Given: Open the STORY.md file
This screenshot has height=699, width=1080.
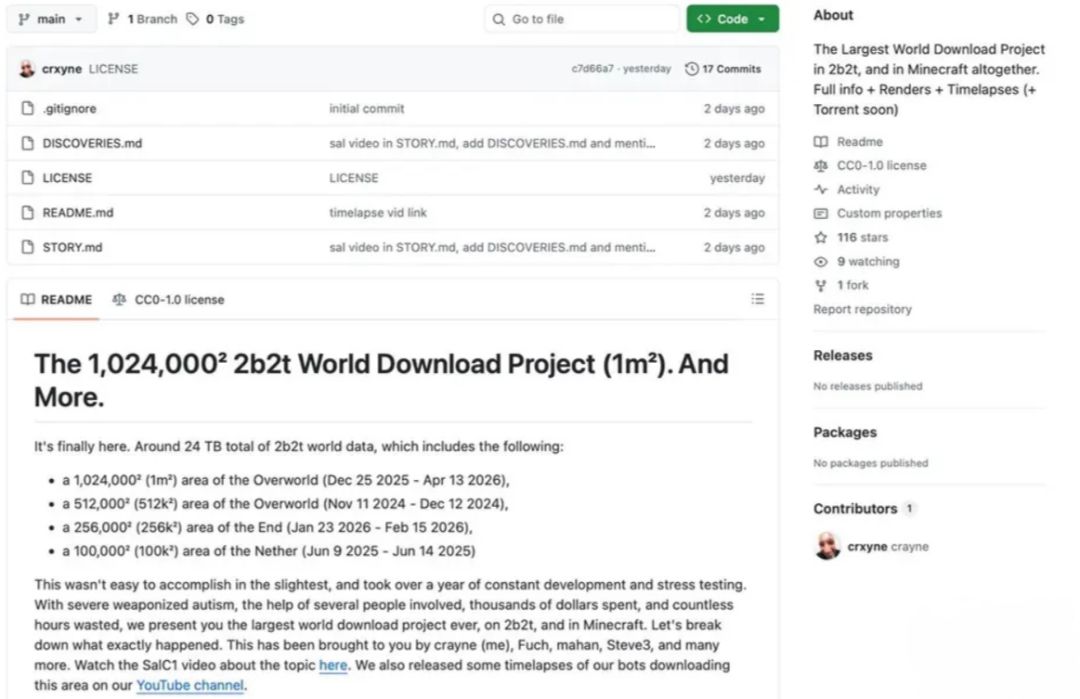Looking at the screenshot, I should (72, 247).
